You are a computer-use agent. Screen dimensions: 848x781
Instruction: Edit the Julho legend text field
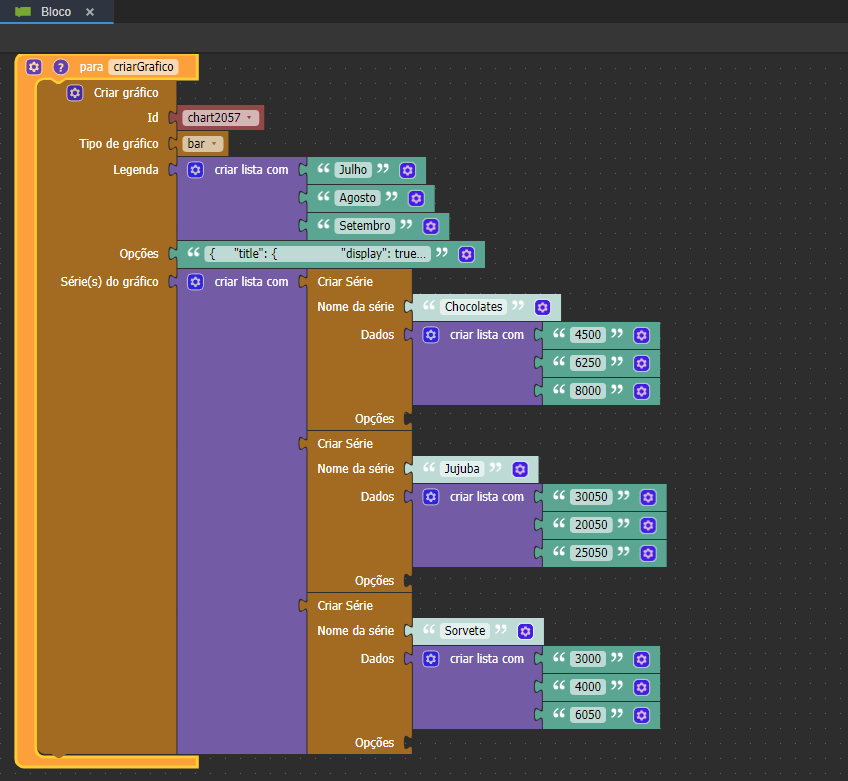click(x=353, y=170)
